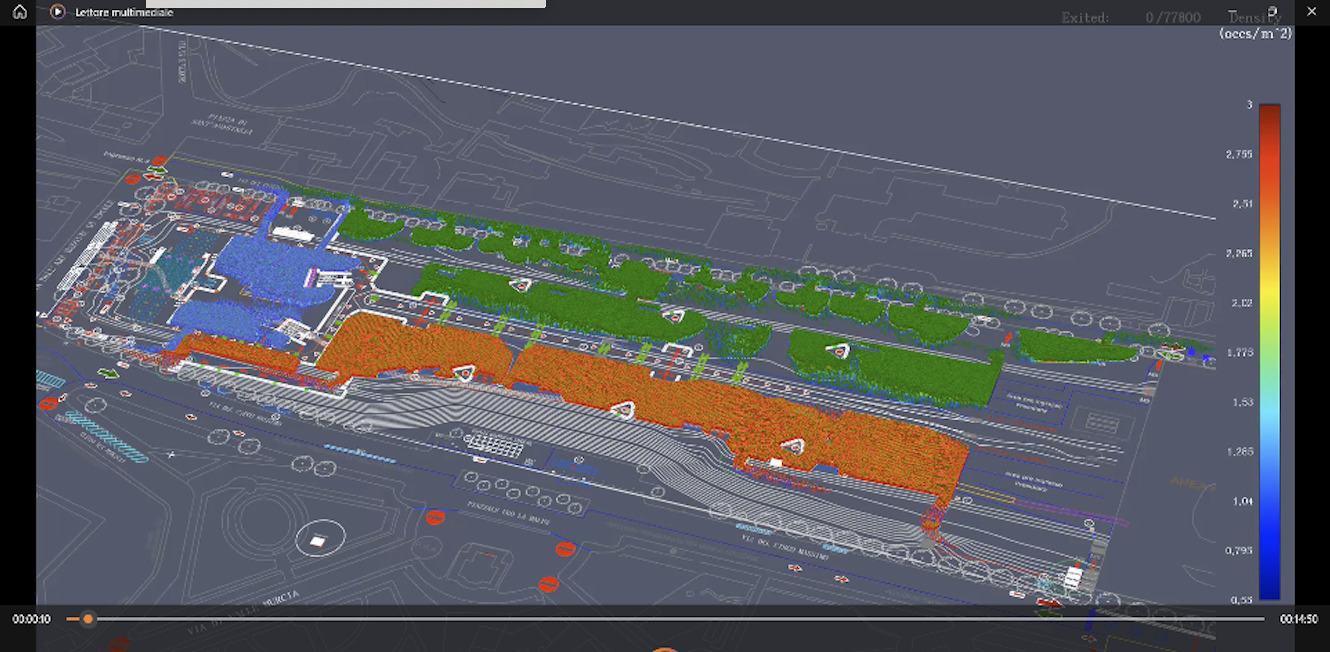The height and width of the screenshot is (652, 1330).
Task: Restore down the media player window
Action: point(1273,12)
